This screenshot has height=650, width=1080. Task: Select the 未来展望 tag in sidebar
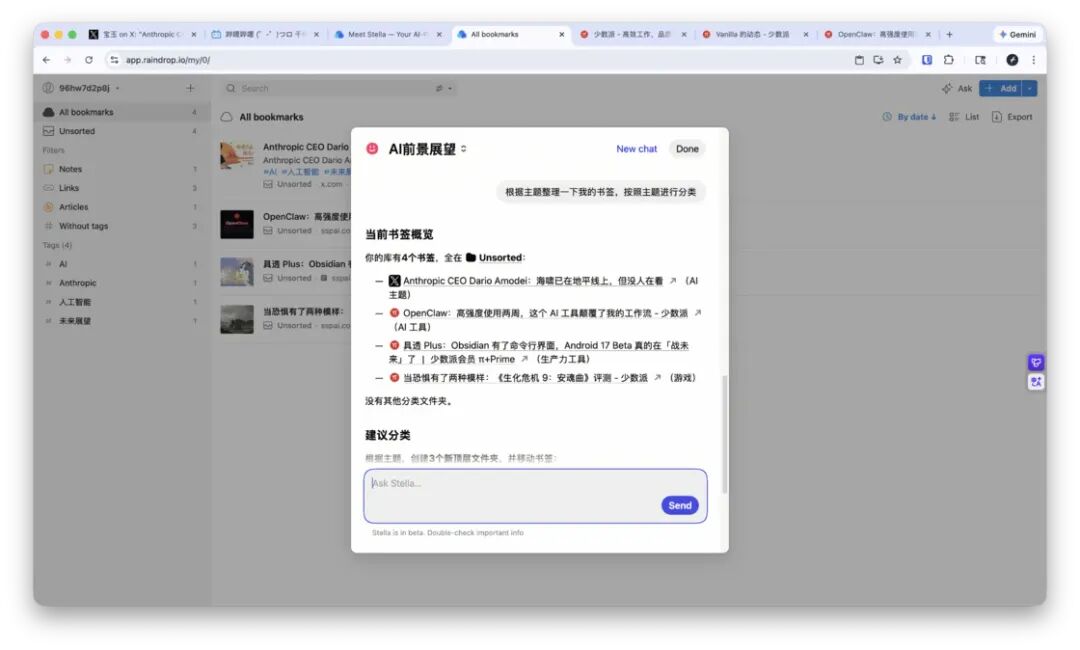coord(121,321)
